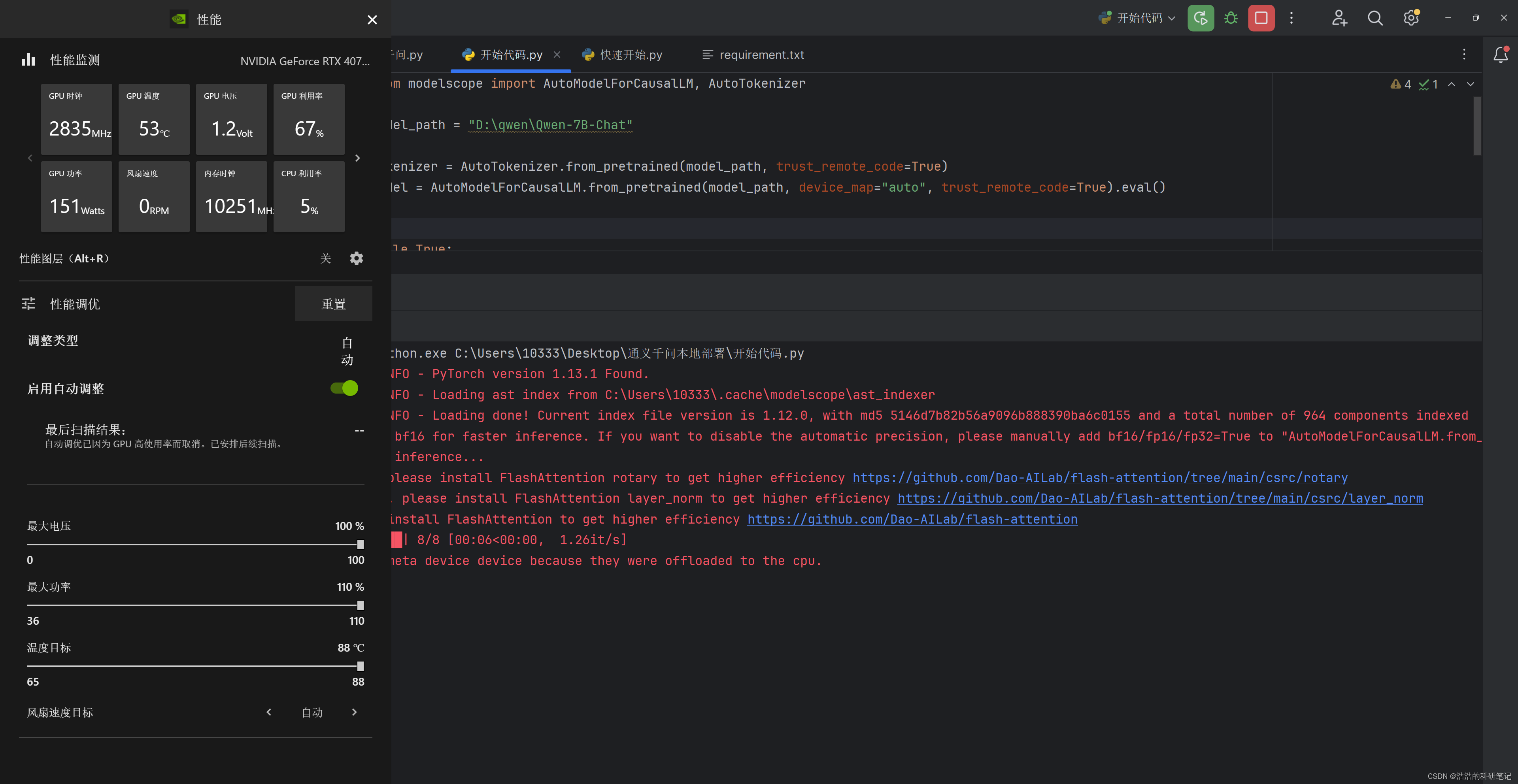Click the editor vertical scrollbar
Screen dimensions: 1518x784
(x=1477, y=125)
